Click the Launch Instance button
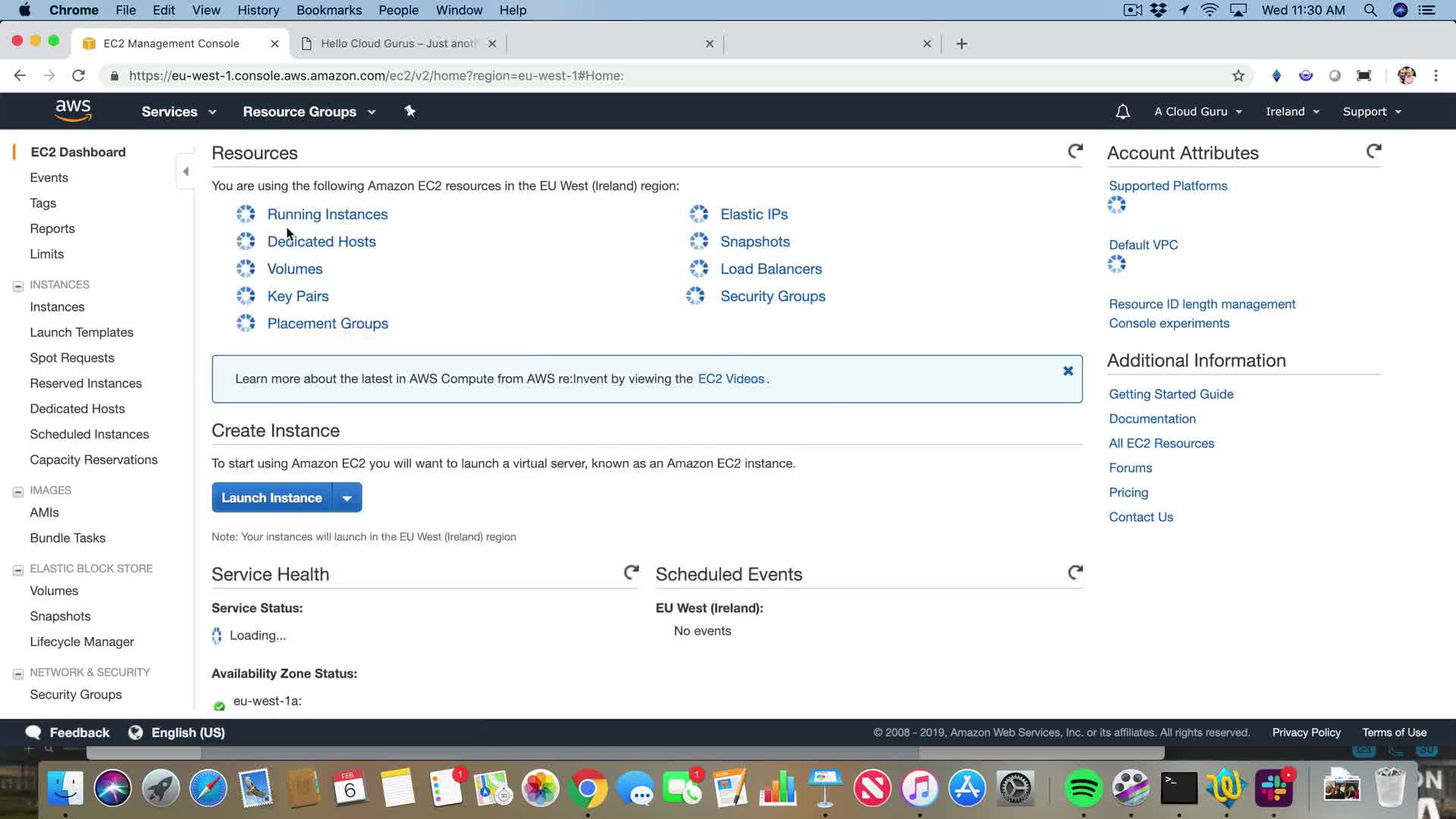 click(271, 498)
